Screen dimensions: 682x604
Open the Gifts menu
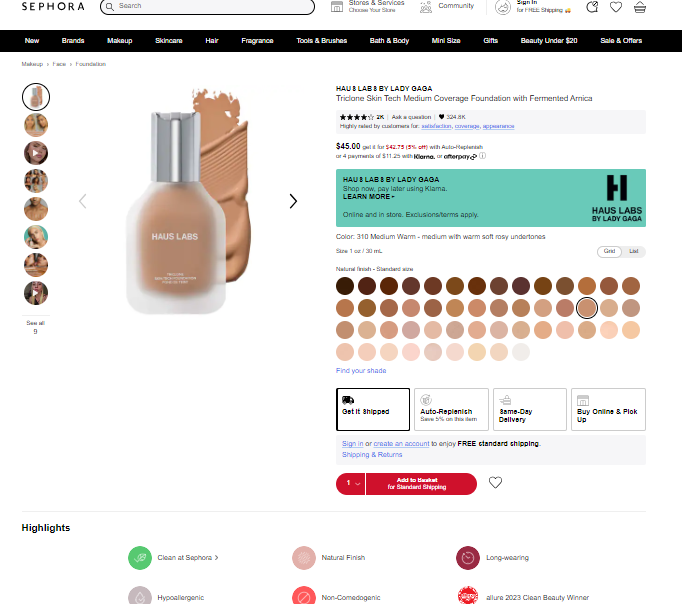click(490, 41)
